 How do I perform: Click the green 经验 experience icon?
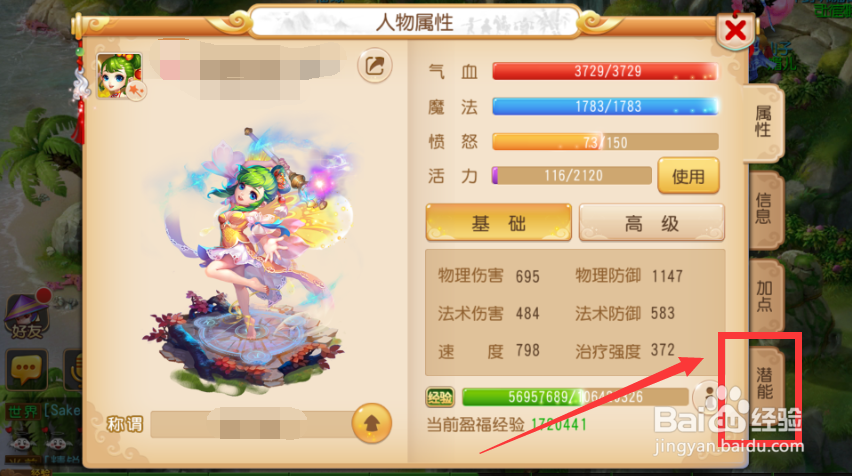pos(440,397)
